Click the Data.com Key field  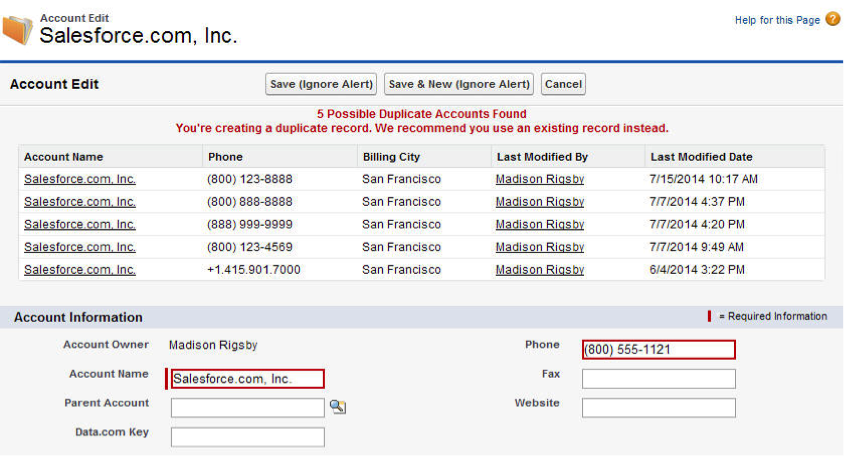[247, 437]
